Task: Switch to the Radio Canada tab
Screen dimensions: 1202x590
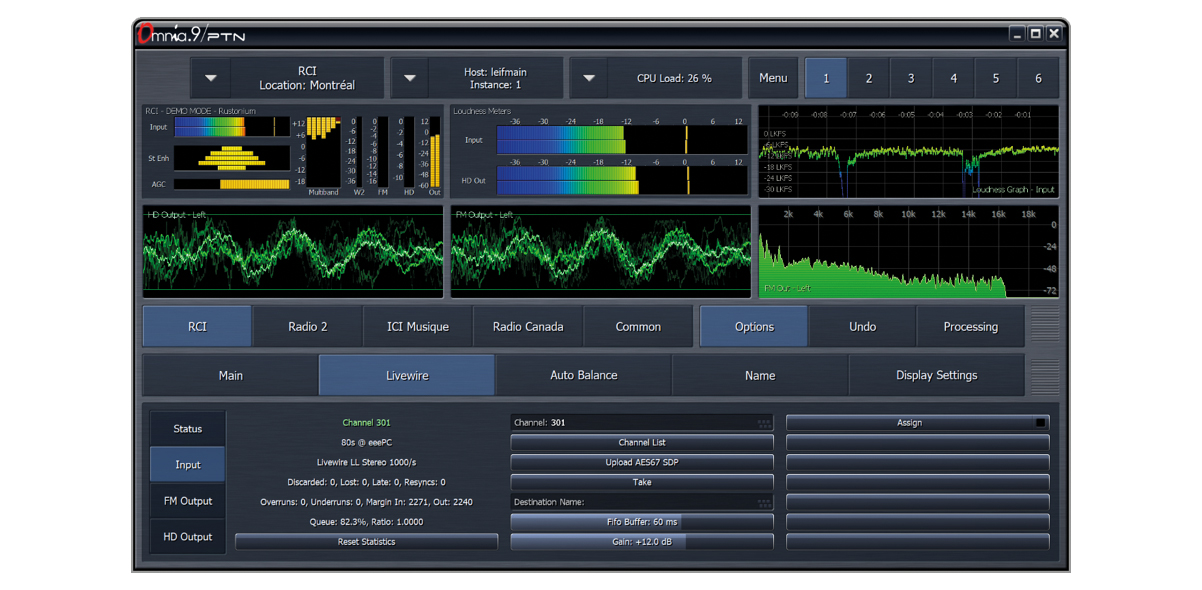Action: pyautogui.click(x=528, y=327)
